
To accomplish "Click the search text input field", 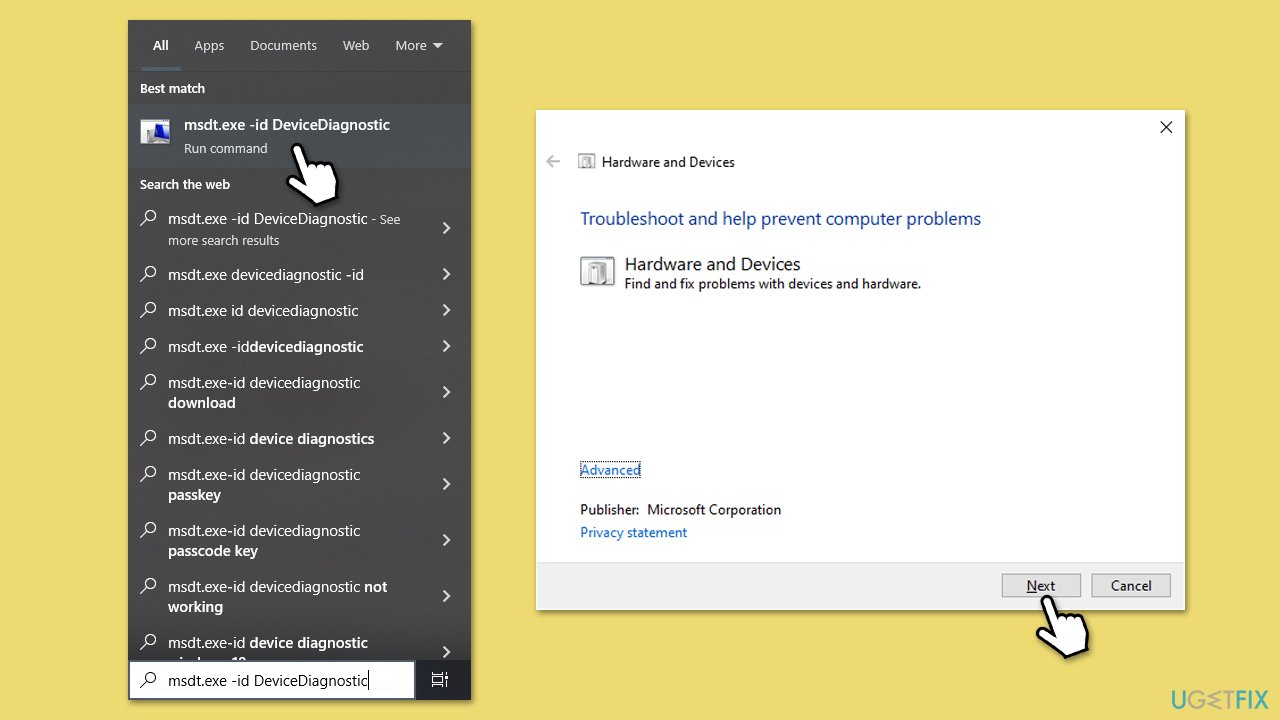I will point(272,680).
